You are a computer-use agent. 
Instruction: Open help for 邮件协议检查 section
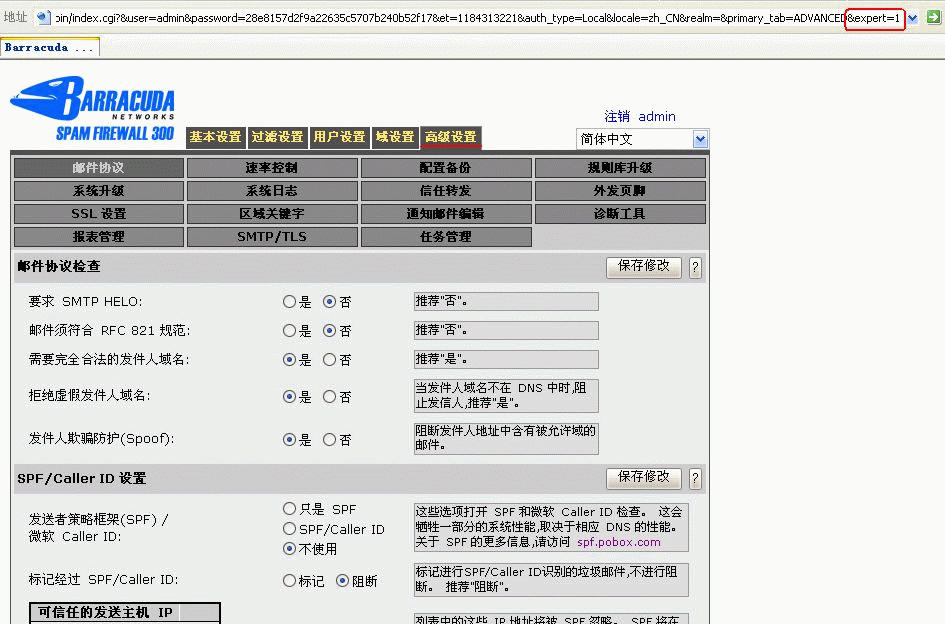click(x=695, y=268)
